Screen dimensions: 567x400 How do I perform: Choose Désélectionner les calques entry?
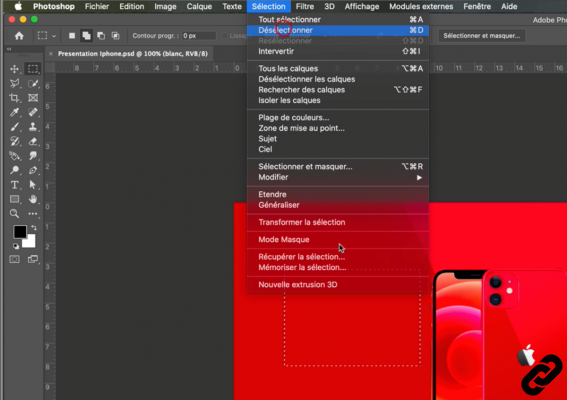tap(338, 79)
